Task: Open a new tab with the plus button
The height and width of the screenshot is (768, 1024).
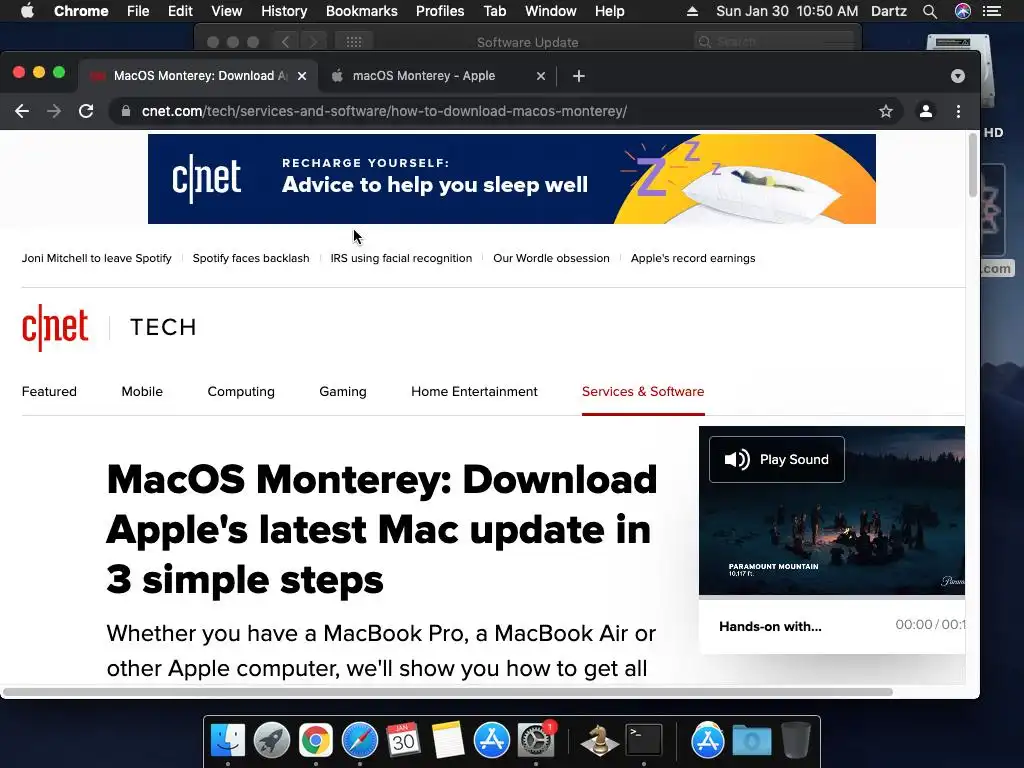Action: 579,76
